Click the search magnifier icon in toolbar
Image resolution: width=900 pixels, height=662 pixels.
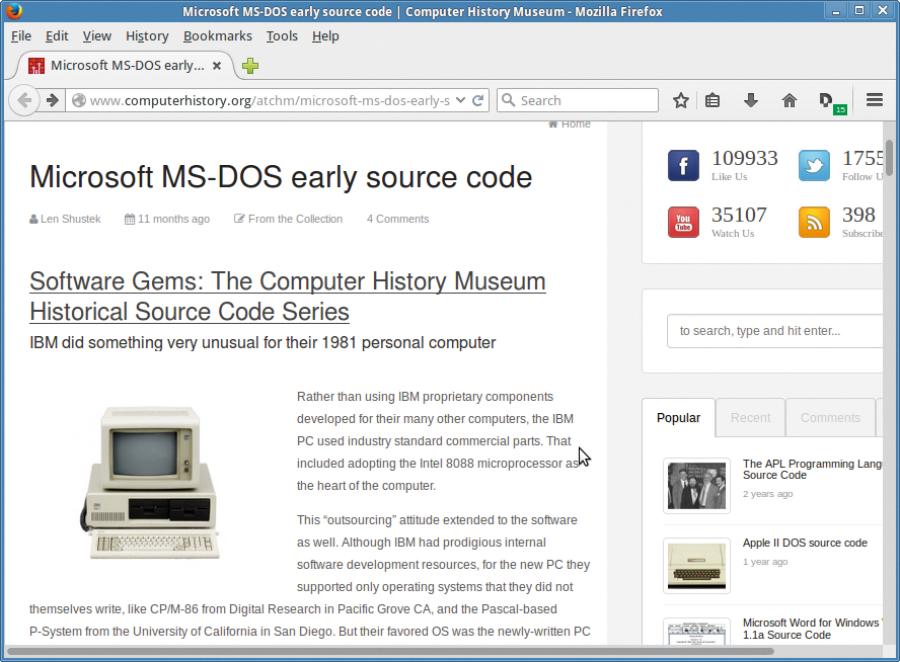tap(508, 100)
